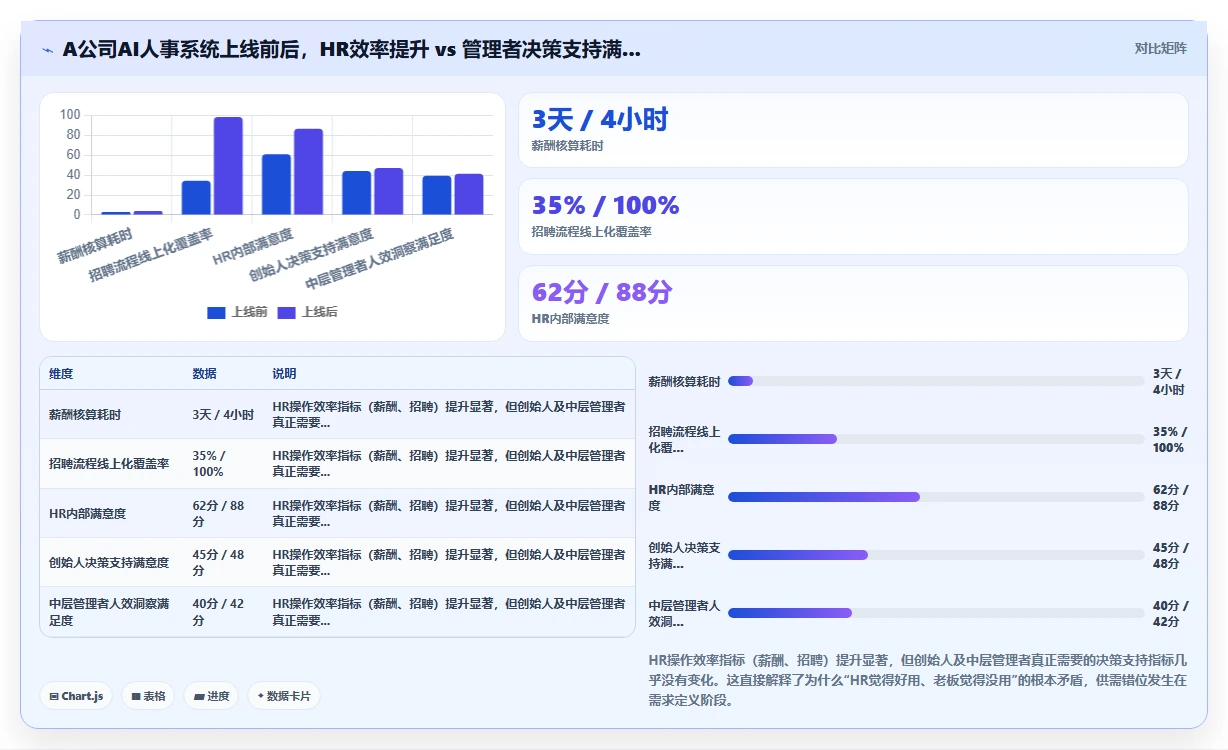Click the 招聘流程线上化 progress bar
This screenshot has width=1228, height=750.
pos(936,439)
